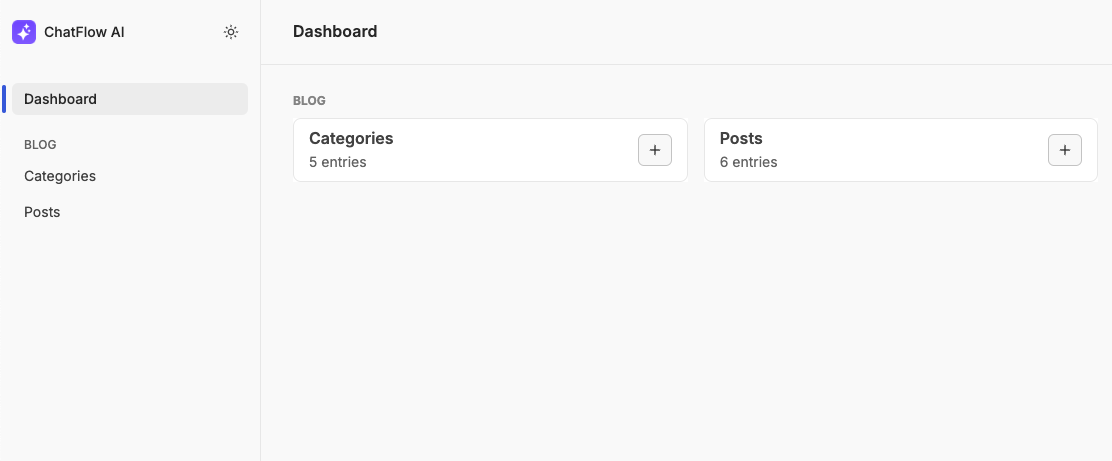The width and height of the screenshot is (1112, 461).
Task: Open Posts in the sidebar navigation
Action: [x=42, y=212]
